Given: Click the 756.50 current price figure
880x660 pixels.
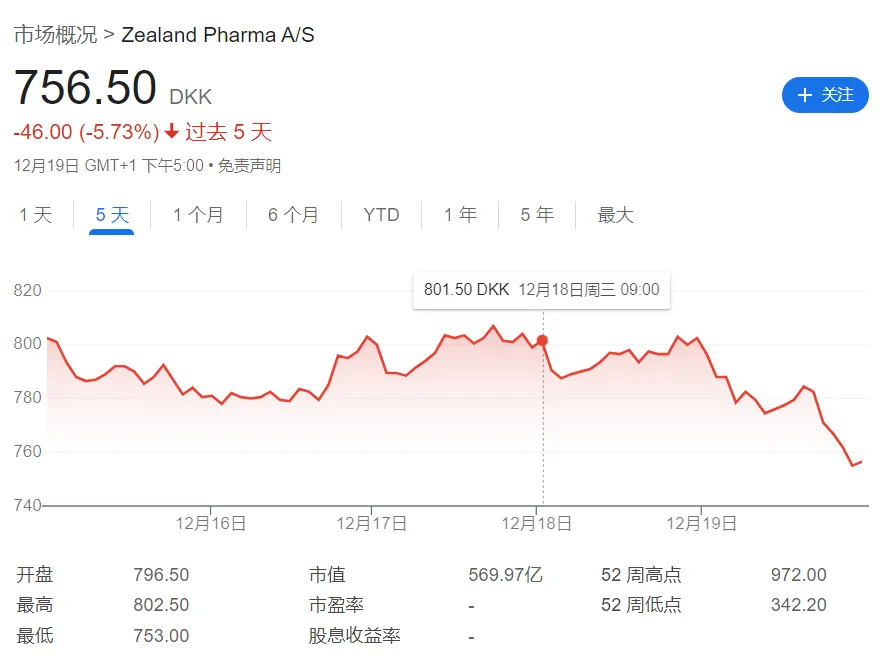Looking at the screenshot, I should pos(85,88).
